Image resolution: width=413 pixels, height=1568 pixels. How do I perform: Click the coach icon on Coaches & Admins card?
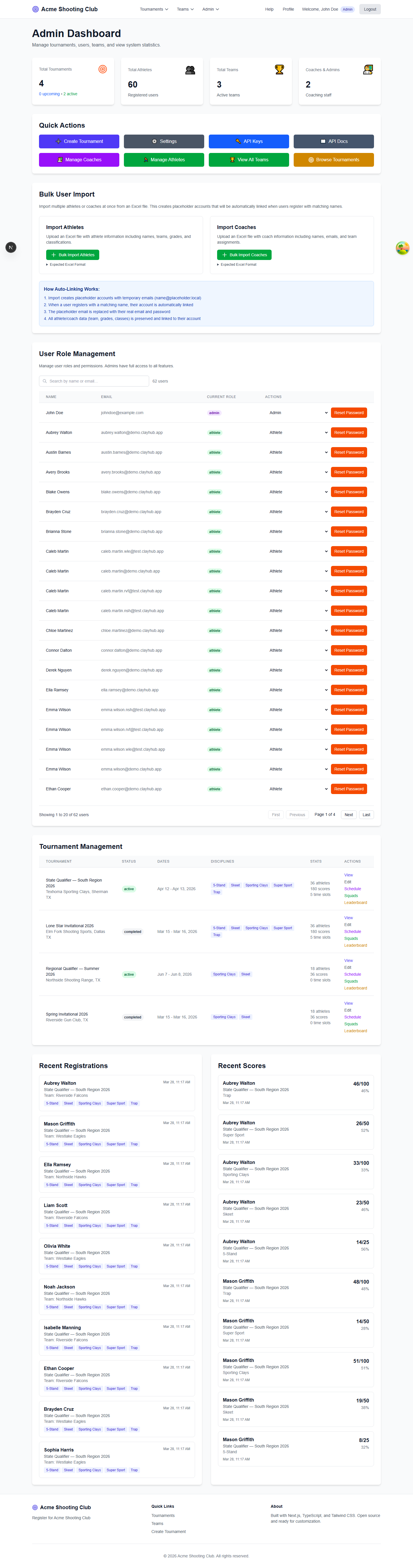pyautogui.click(x=367, y=70)
